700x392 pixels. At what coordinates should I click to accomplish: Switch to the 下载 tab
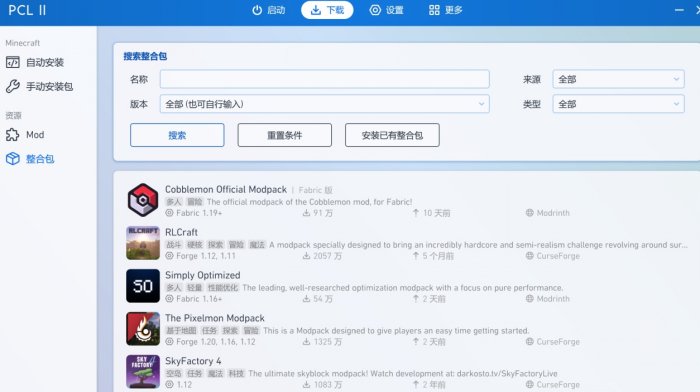(327, 10)
